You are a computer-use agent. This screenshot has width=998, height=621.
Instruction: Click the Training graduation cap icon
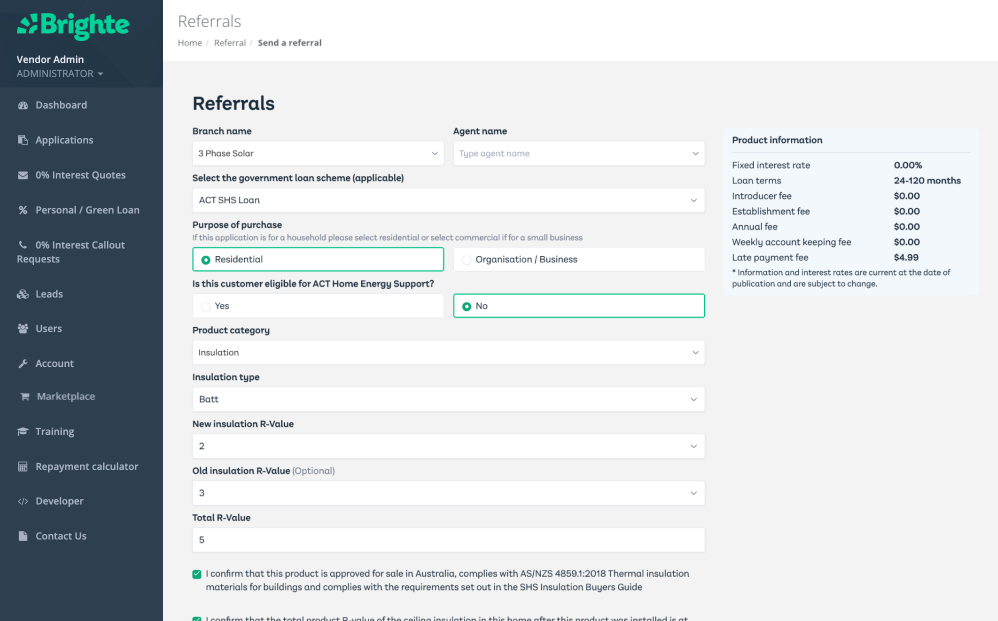click(x=23, y=432)
